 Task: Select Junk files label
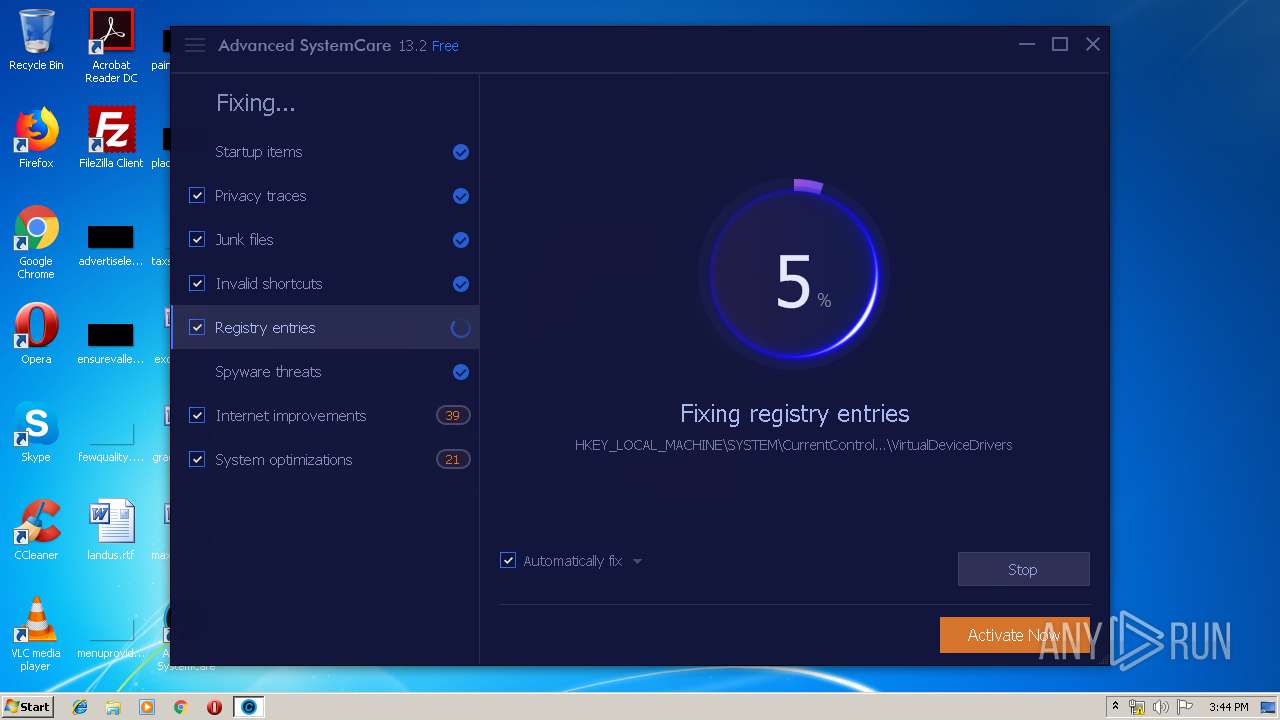(x=244, y=240)
